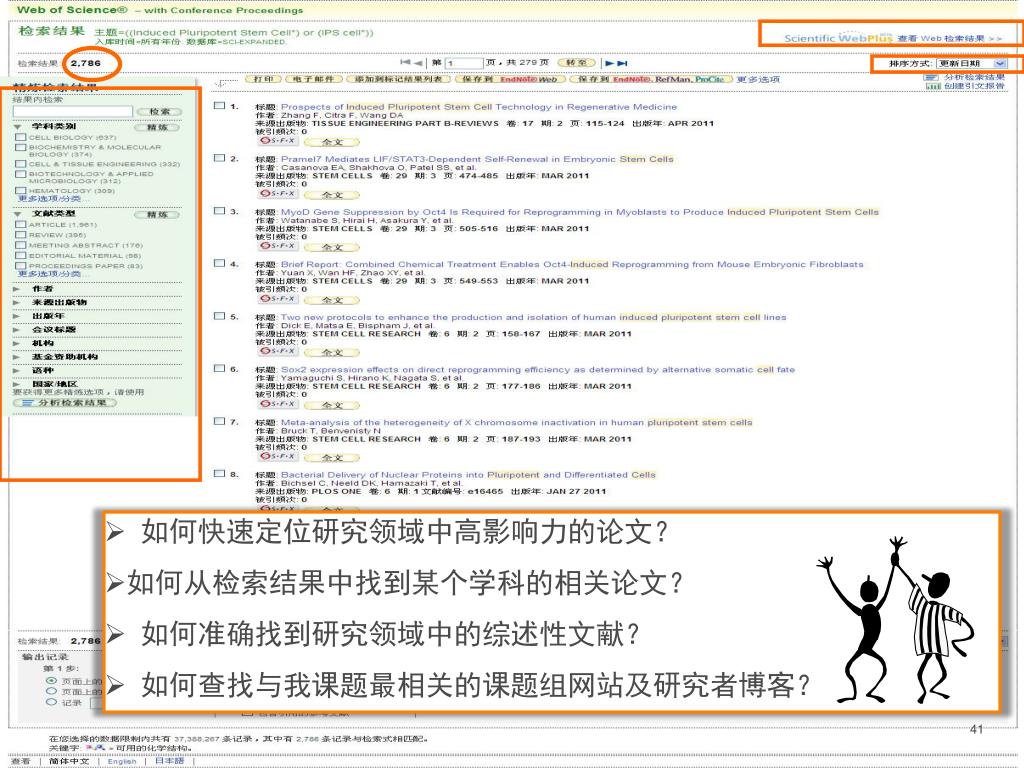Expand the 会议标题 refine section
The width and height of the screenshot is (1024, 768).
click(17, 330)
